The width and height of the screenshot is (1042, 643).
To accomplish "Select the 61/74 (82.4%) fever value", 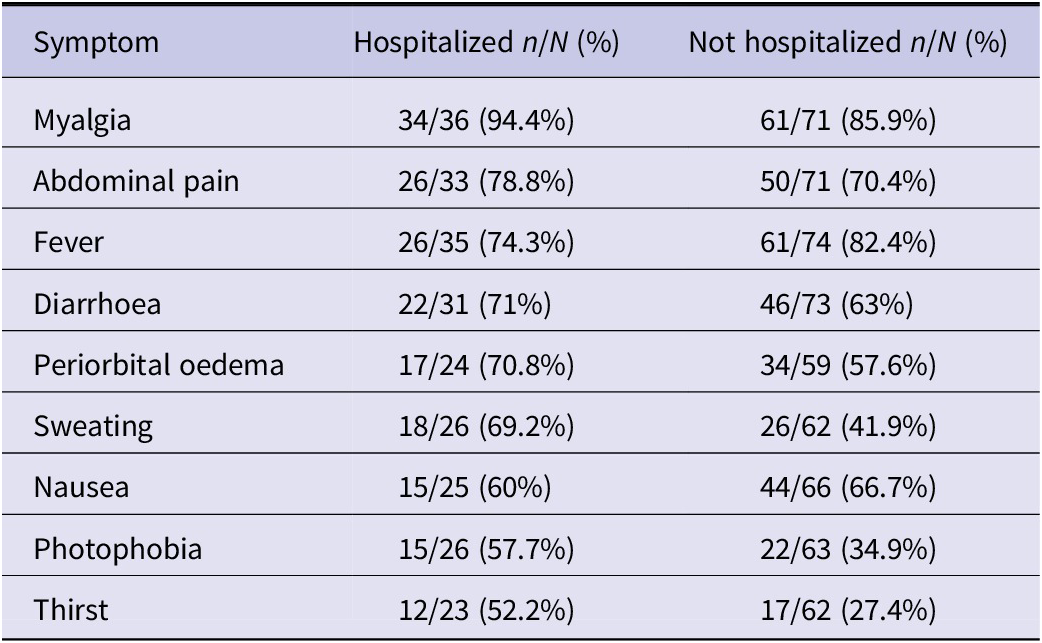I will pyautogui.click(x=848, y=242).
